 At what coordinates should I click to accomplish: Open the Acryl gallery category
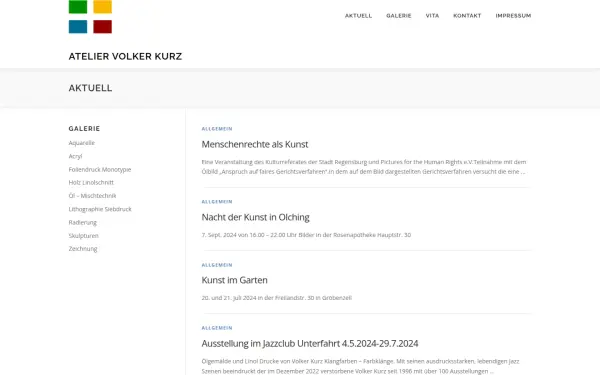point(75,156)
